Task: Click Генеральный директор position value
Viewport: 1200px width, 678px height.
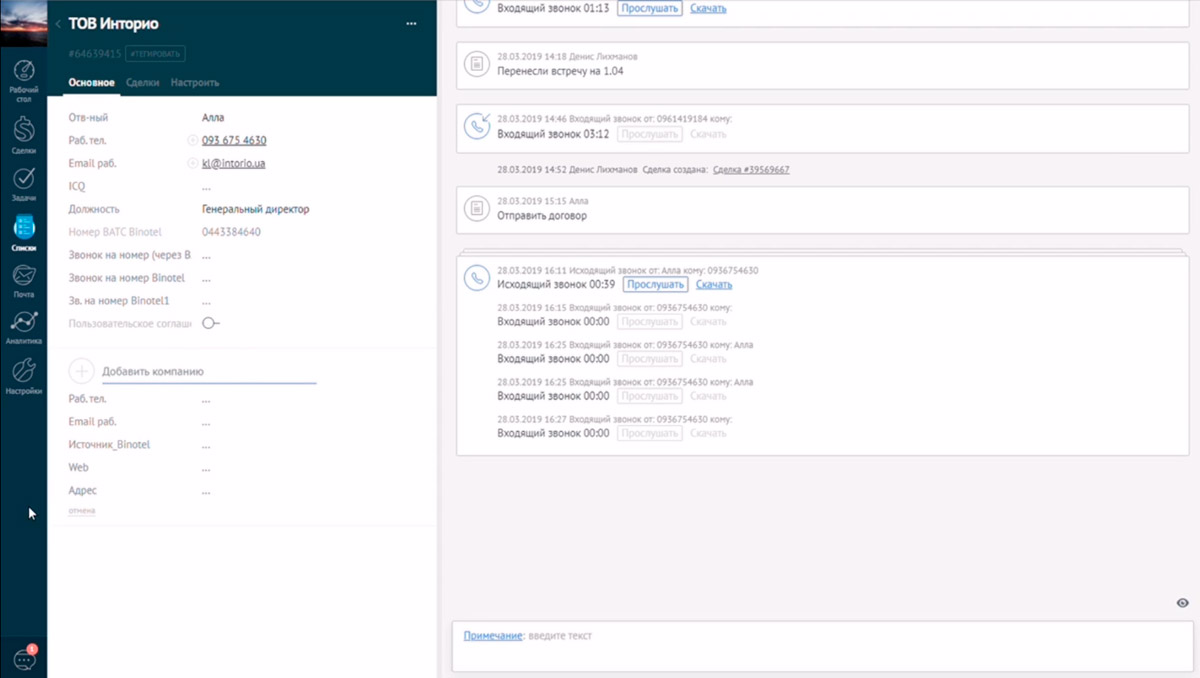Action: [256, 209]
